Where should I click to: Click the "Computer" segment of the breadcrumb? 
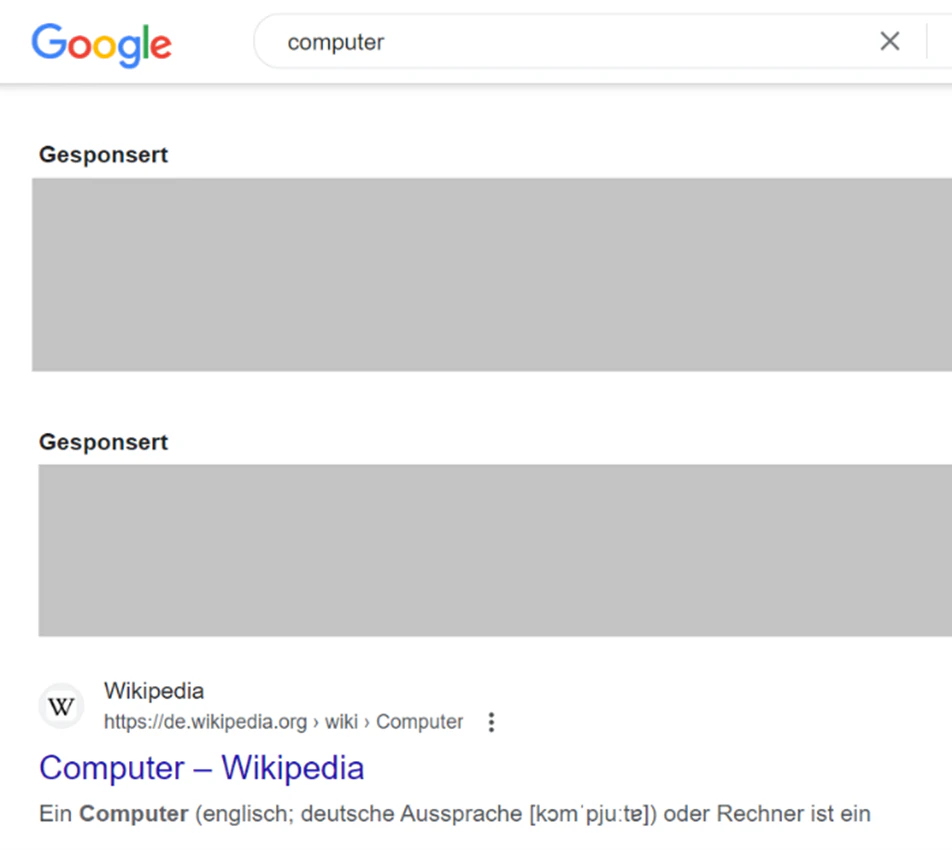(x=420, y=722)
